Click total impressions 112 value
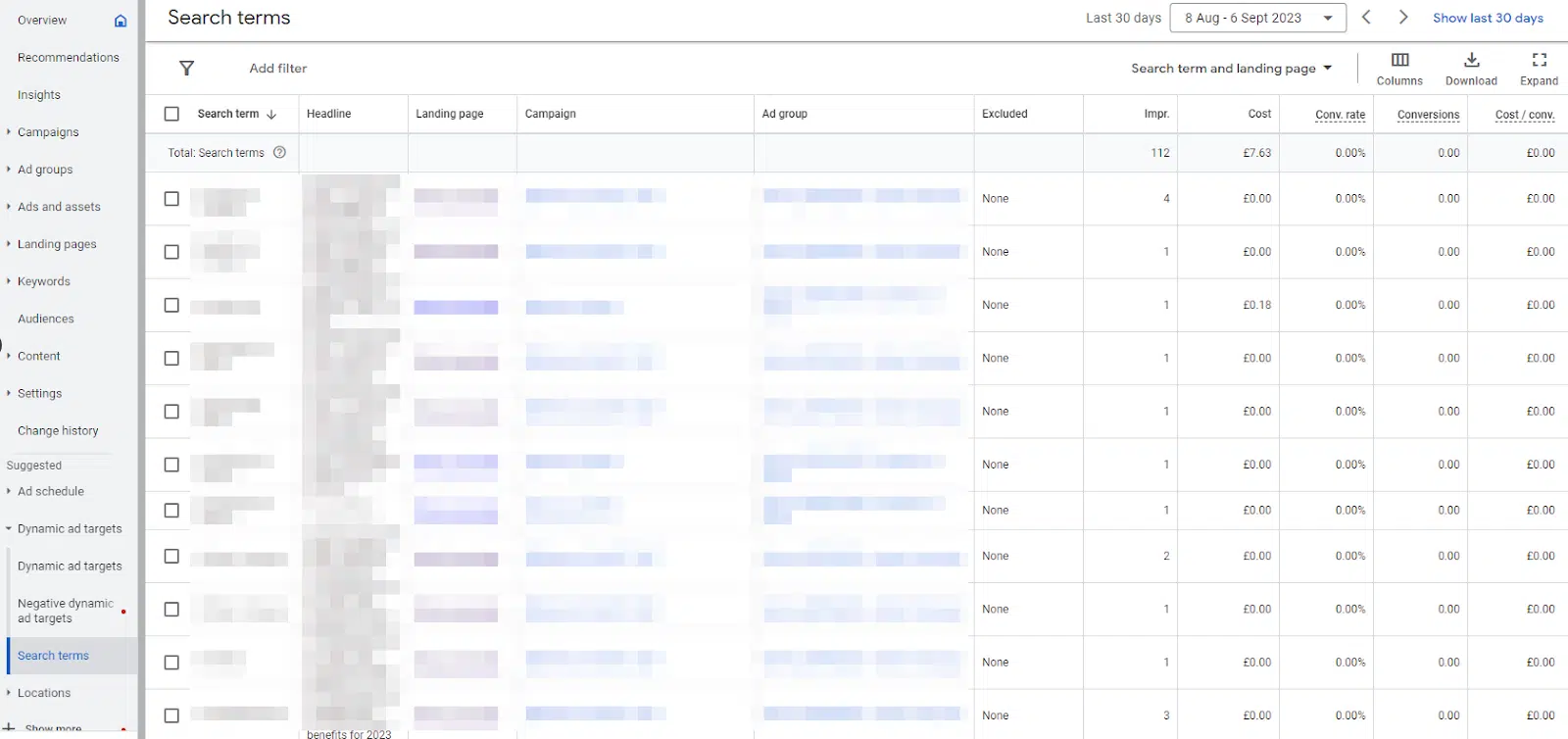The height and width of the screenshot is (739, 1568). (1160, 153)
